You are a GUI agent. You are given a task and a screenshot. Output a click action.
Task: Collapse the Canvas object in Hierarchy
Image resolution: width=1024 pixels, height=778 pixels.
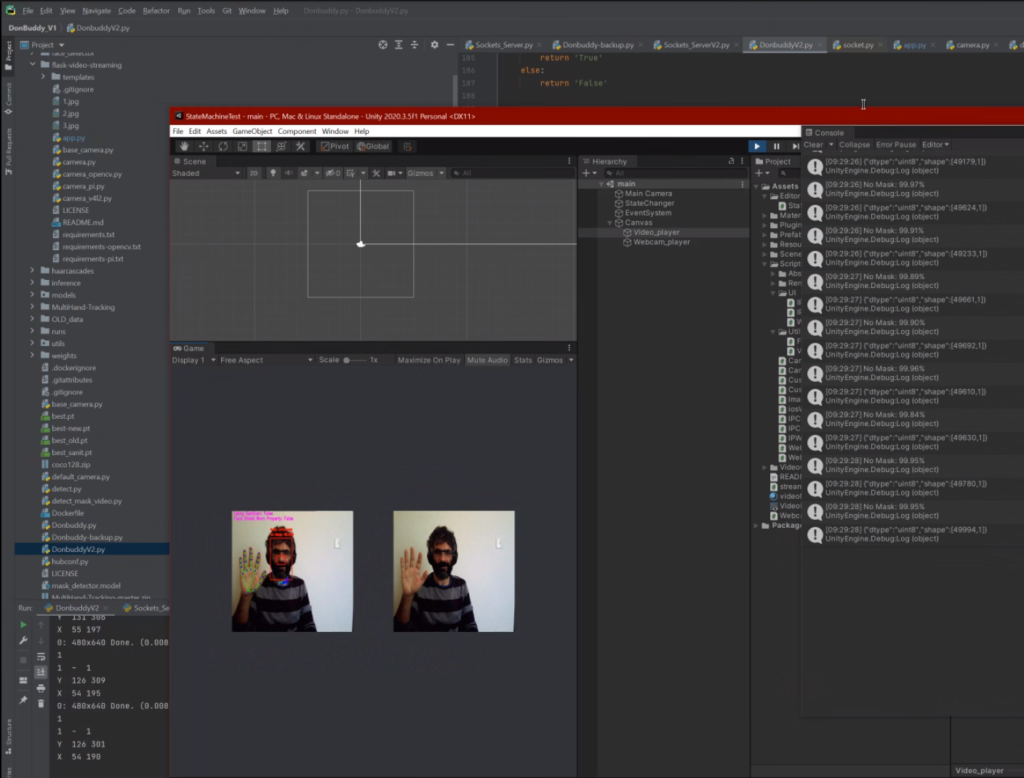[609, 223]
